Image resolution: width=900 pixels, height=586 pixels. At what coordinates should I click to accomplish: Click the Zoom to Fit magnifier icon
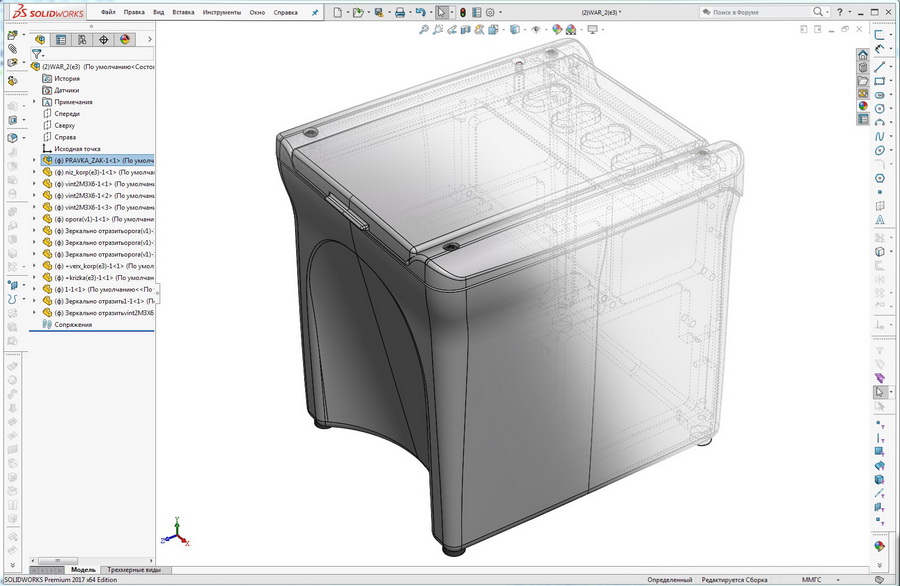424,29
